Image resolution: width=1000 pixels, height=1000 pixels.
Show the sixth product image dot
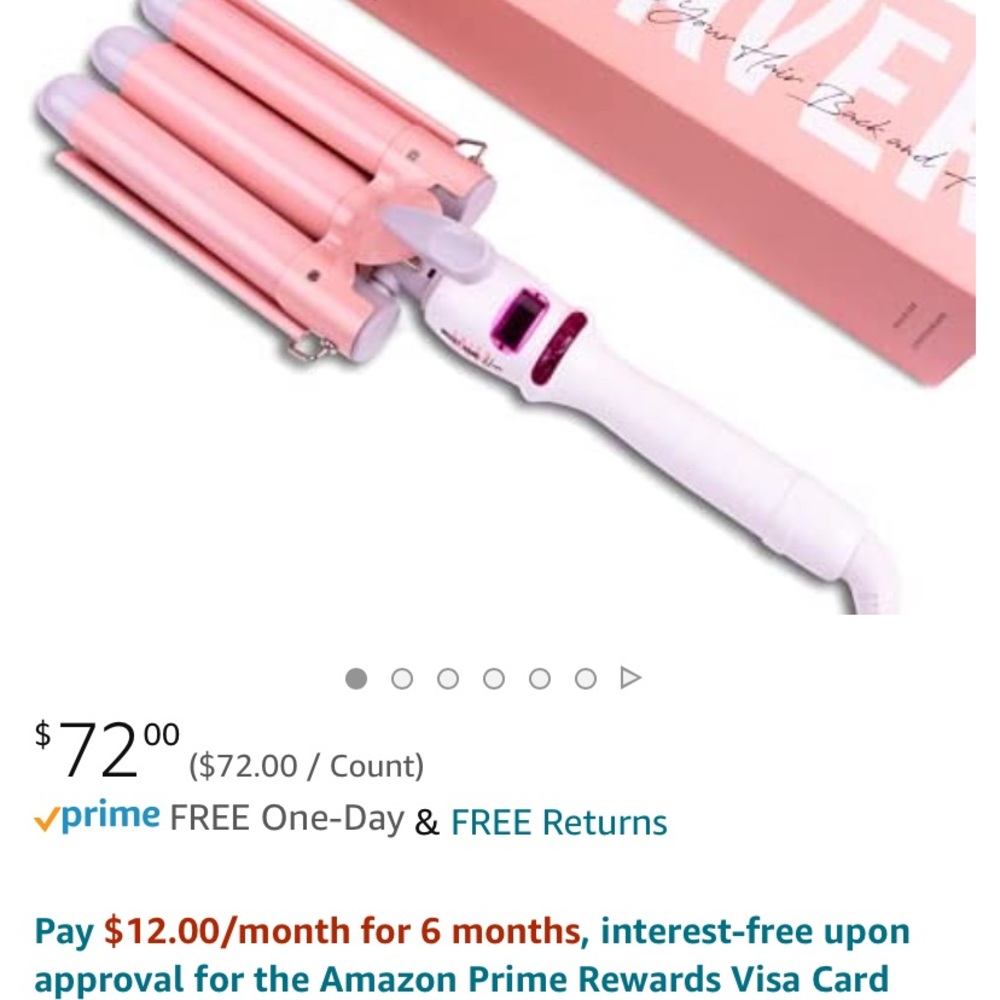(585, 679)
